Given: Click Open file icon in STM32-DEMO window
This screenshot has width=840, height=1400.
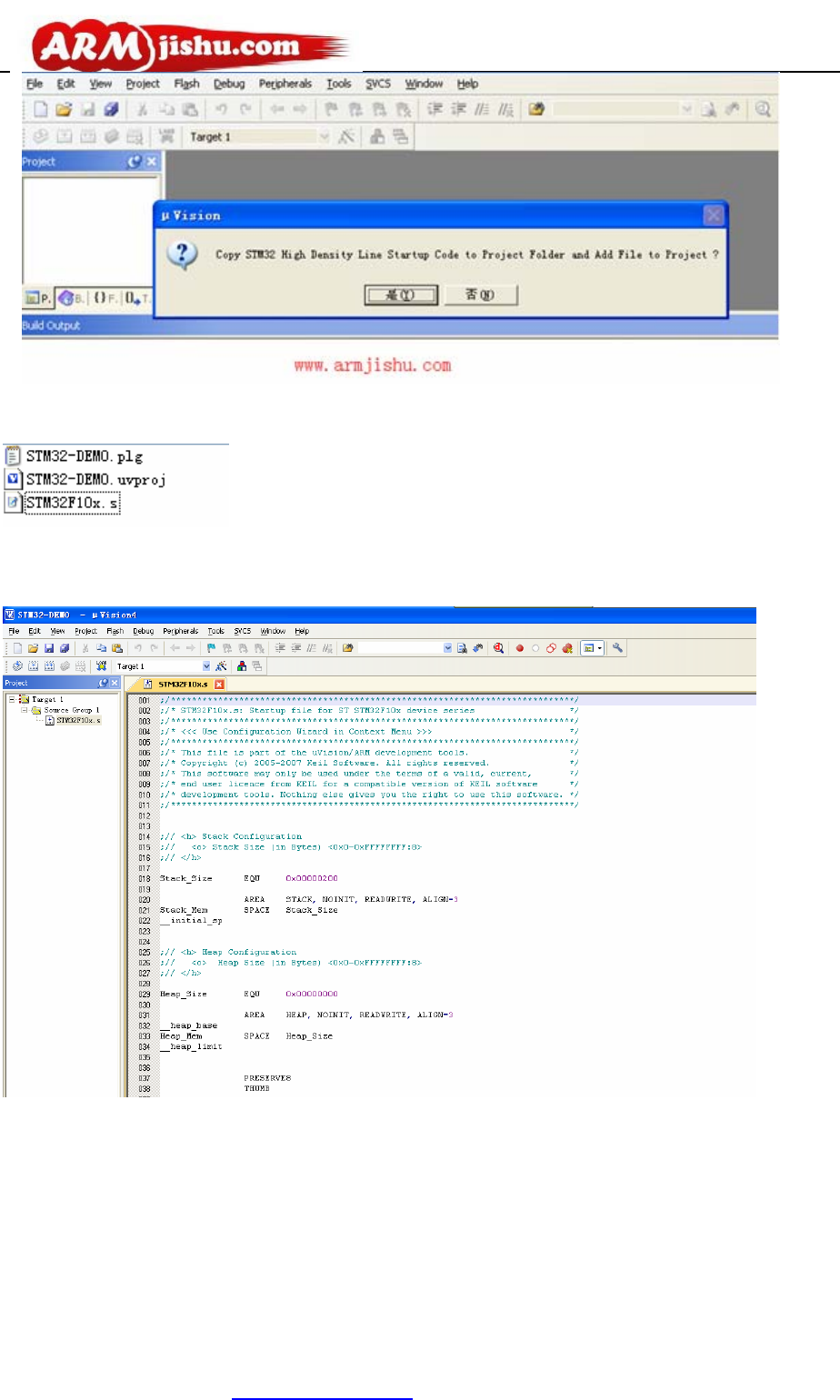Looking at the screenshot, I should pos(32,648).
